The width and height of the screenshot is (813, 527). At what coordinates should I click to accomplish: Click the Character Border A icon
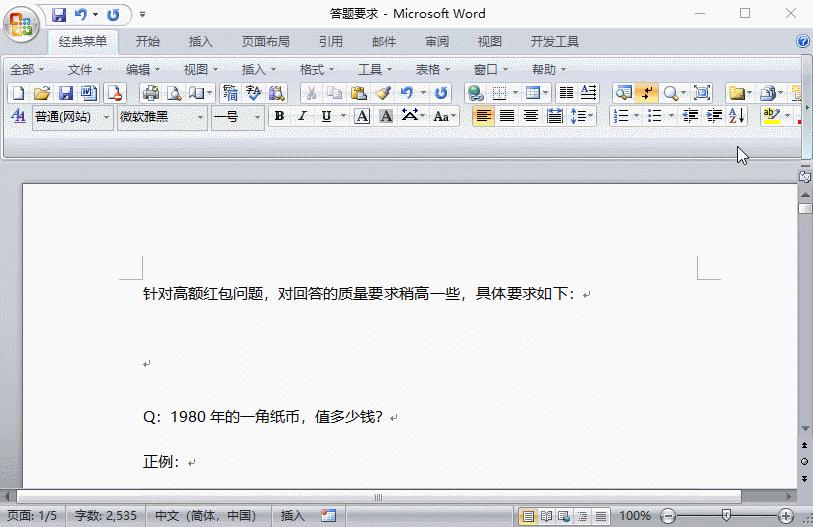362,116
